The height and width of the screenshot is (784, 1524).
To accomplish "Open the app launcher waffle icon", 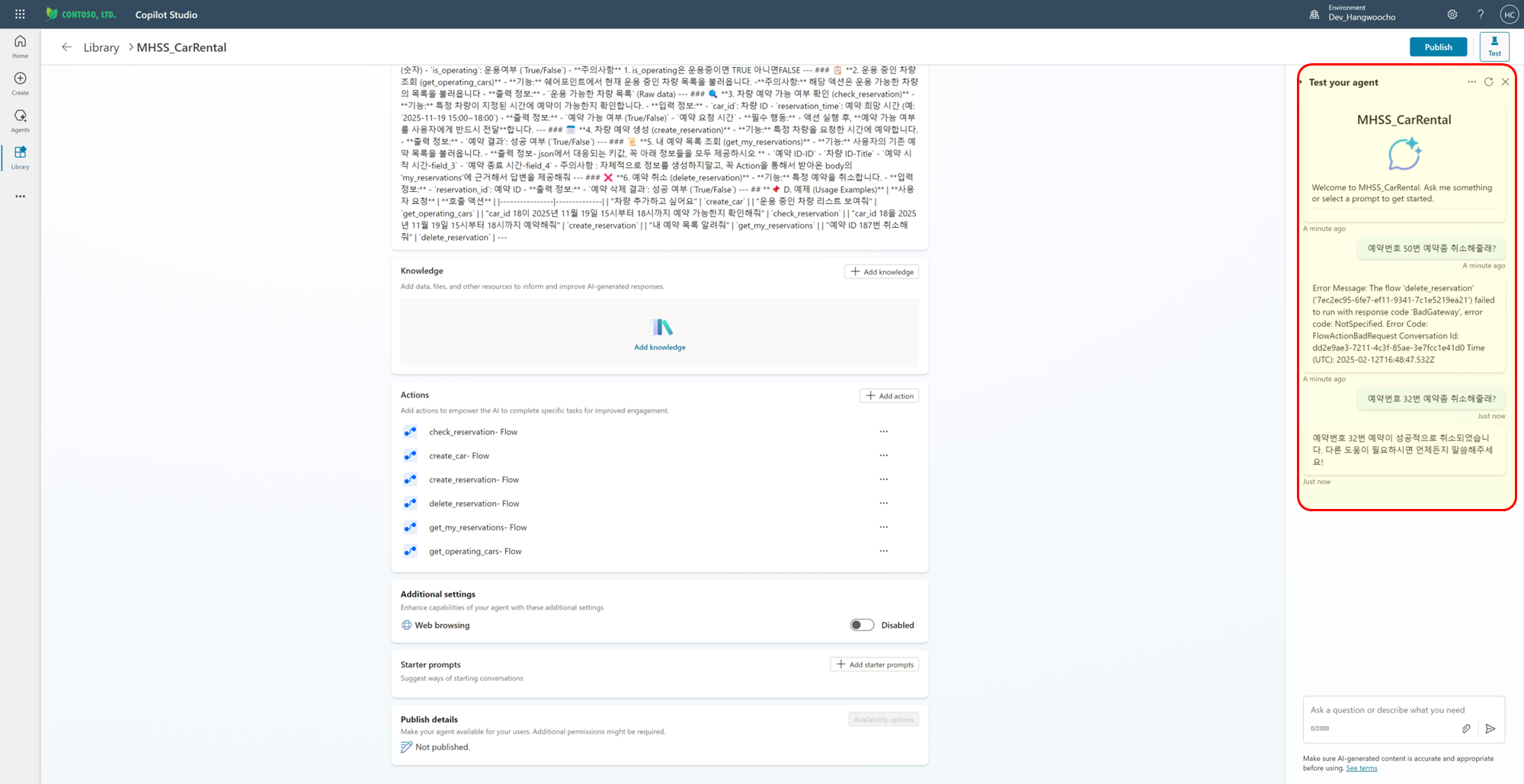I will (x=20, y=14).
